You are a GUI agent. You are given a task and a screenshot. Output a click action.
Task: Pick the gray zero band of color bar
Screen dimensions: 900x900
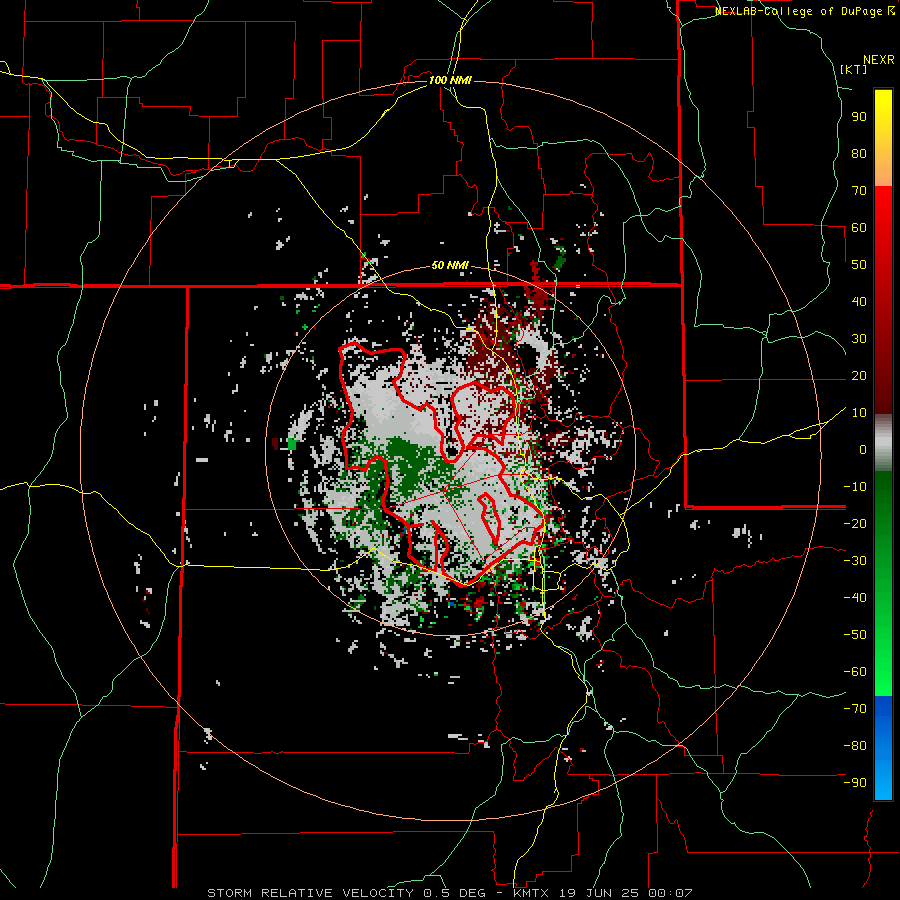click(883, 443)
